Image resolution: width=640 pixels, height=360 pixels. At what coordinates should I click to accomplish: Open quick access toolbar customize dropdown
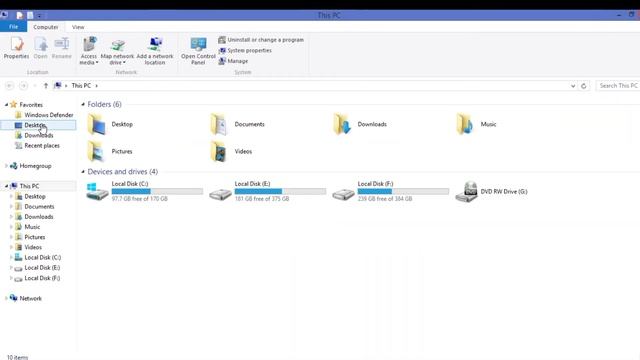coord(39,16)
